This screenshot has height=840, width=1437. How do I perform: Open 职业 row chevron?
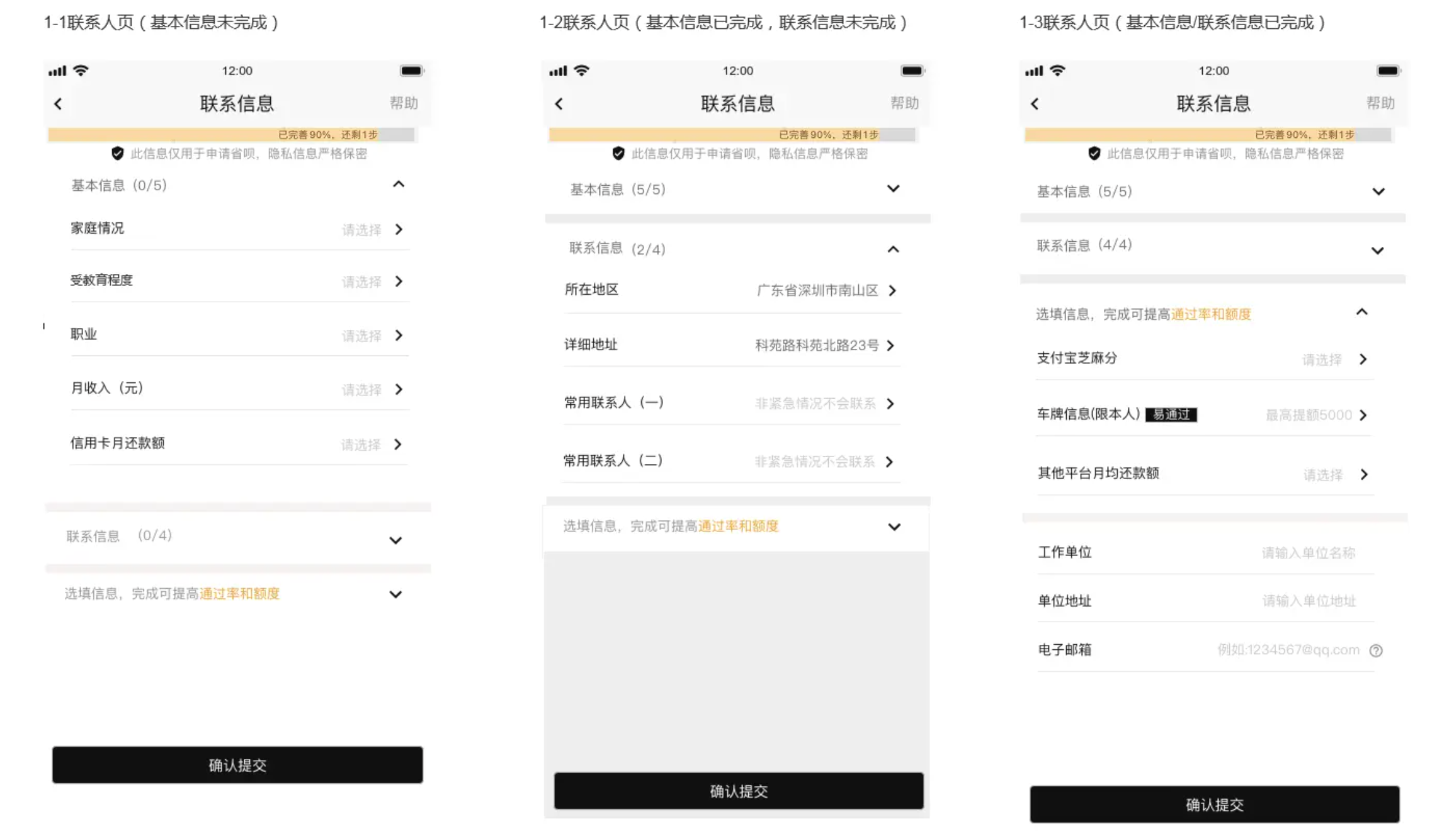[399, 335]
